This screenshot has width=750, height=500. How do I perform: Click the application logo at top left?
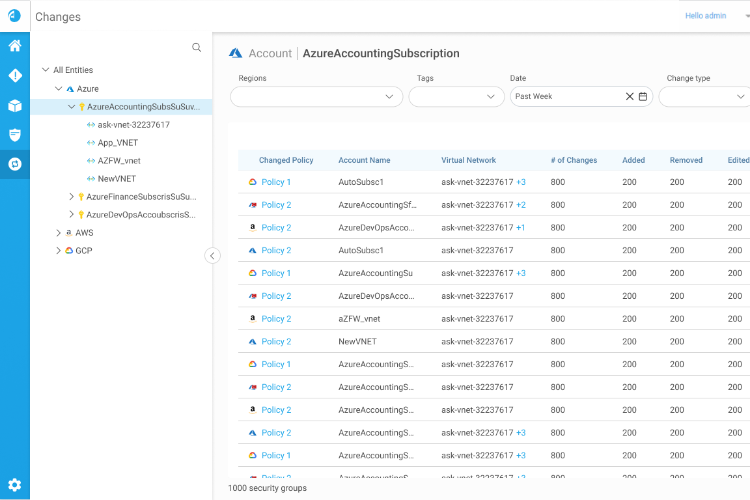tap(15, 16)
